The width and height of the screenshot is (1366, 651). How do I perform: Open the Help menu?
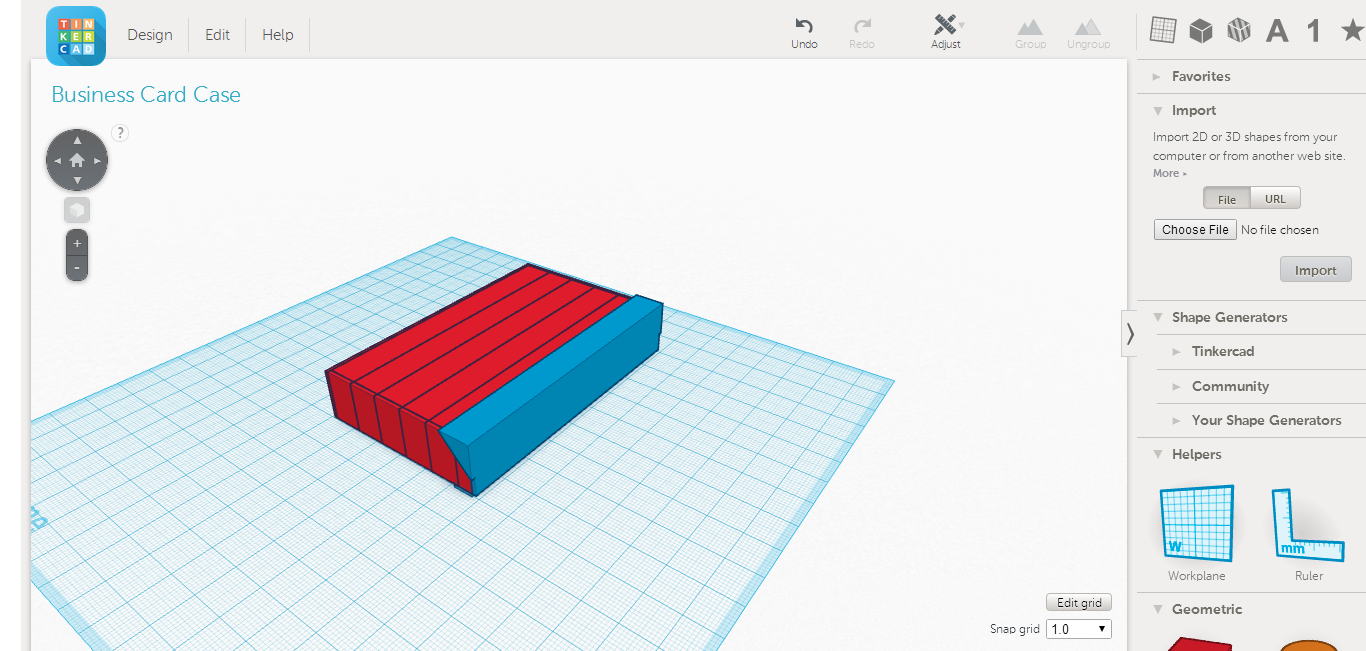point(278,35)
